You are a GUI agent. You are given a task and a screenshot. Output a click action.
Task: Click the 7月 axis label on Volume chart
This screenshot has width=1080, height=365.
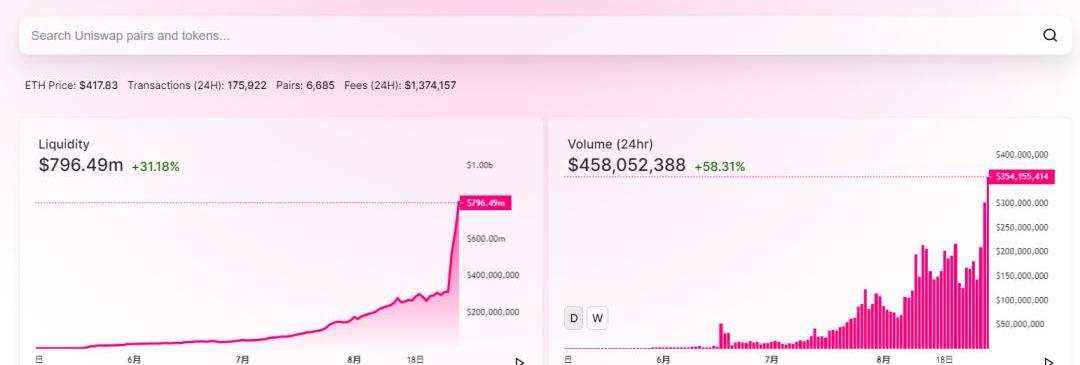tap(771, 359)
